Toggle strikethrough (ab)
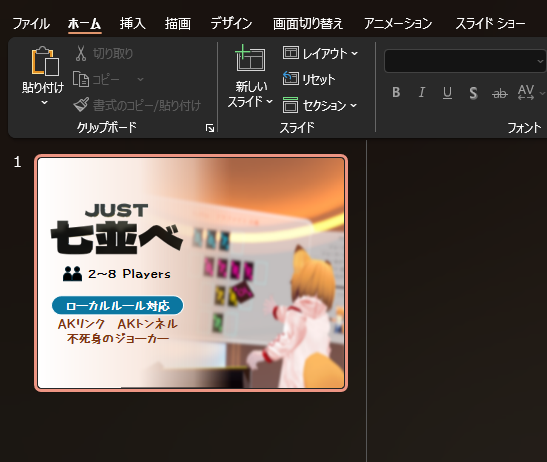The width and height of the screenshot is (547, 462). [500, 93]
